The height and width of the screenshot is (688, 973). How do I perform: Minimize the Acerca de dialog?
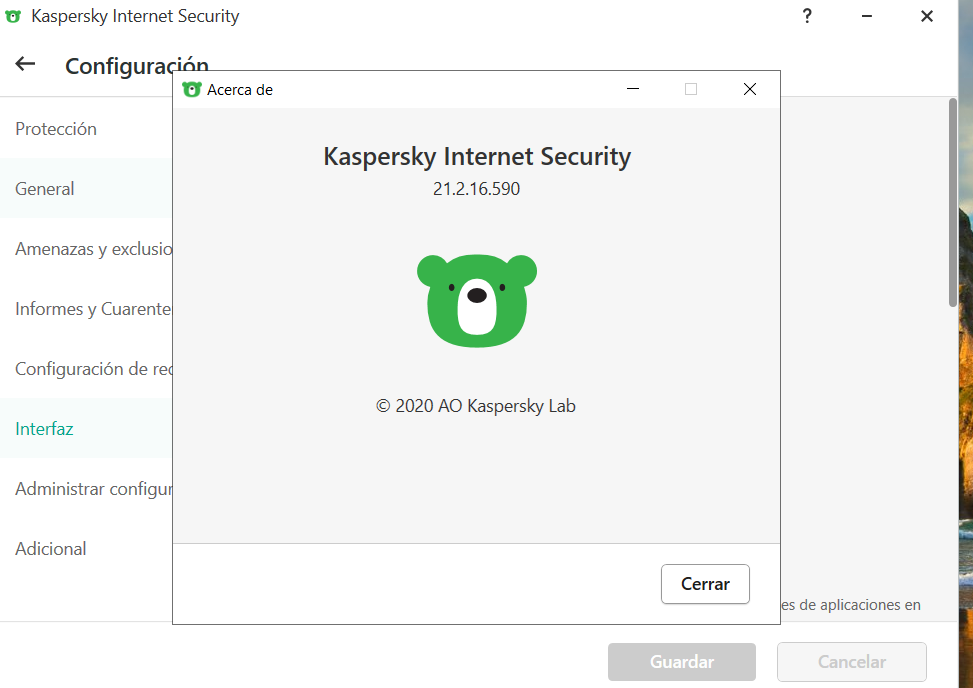pyautogui.click(x=633, y=89)
